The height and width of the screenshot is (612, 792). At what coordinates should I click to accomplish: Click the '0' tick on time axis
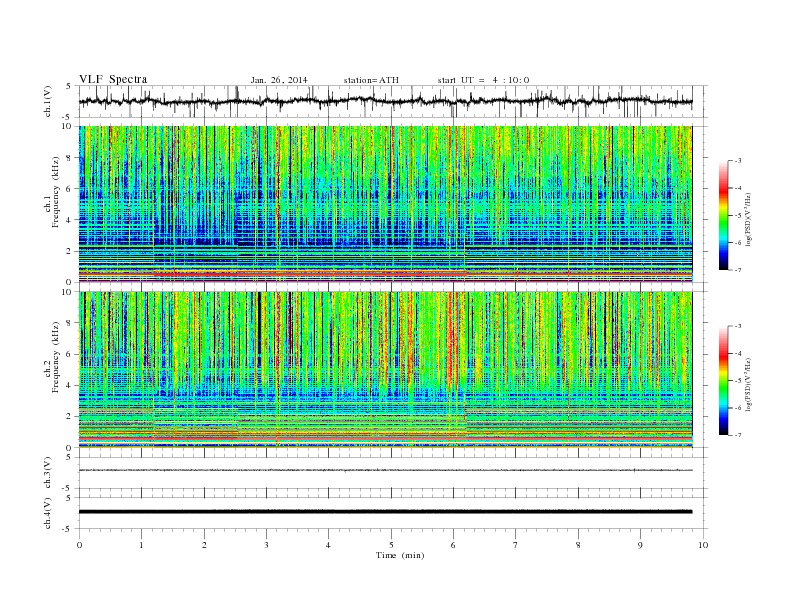(79, 545)
